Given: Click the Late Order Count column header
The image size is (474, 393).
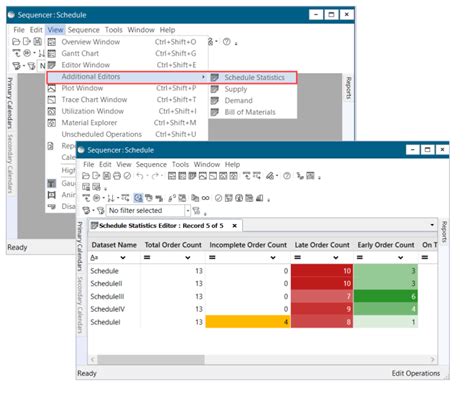Looking at the screenshot, I should [322, 245].
